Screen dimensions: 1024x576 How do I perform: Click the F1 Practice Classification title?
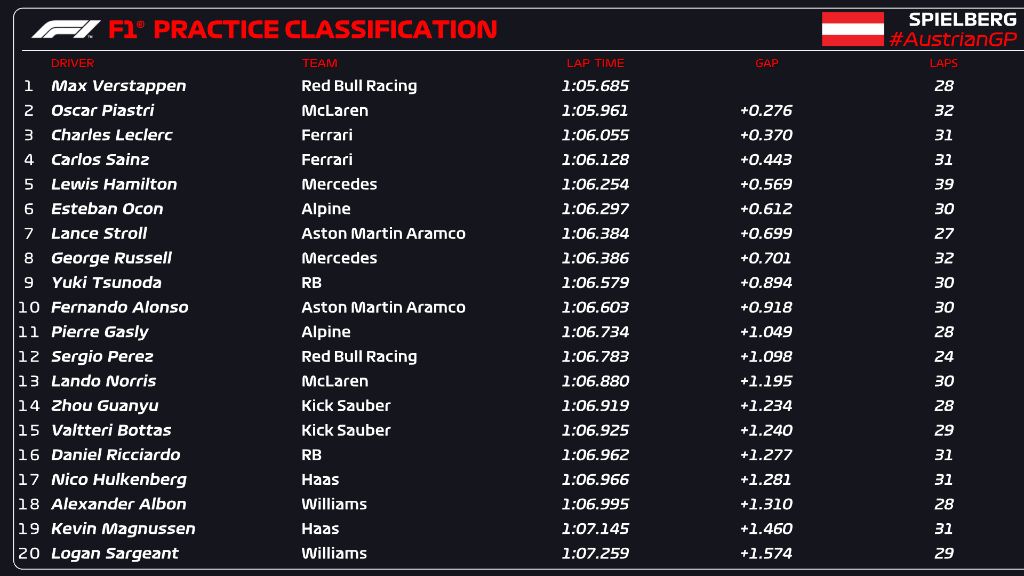click(302, 30)
